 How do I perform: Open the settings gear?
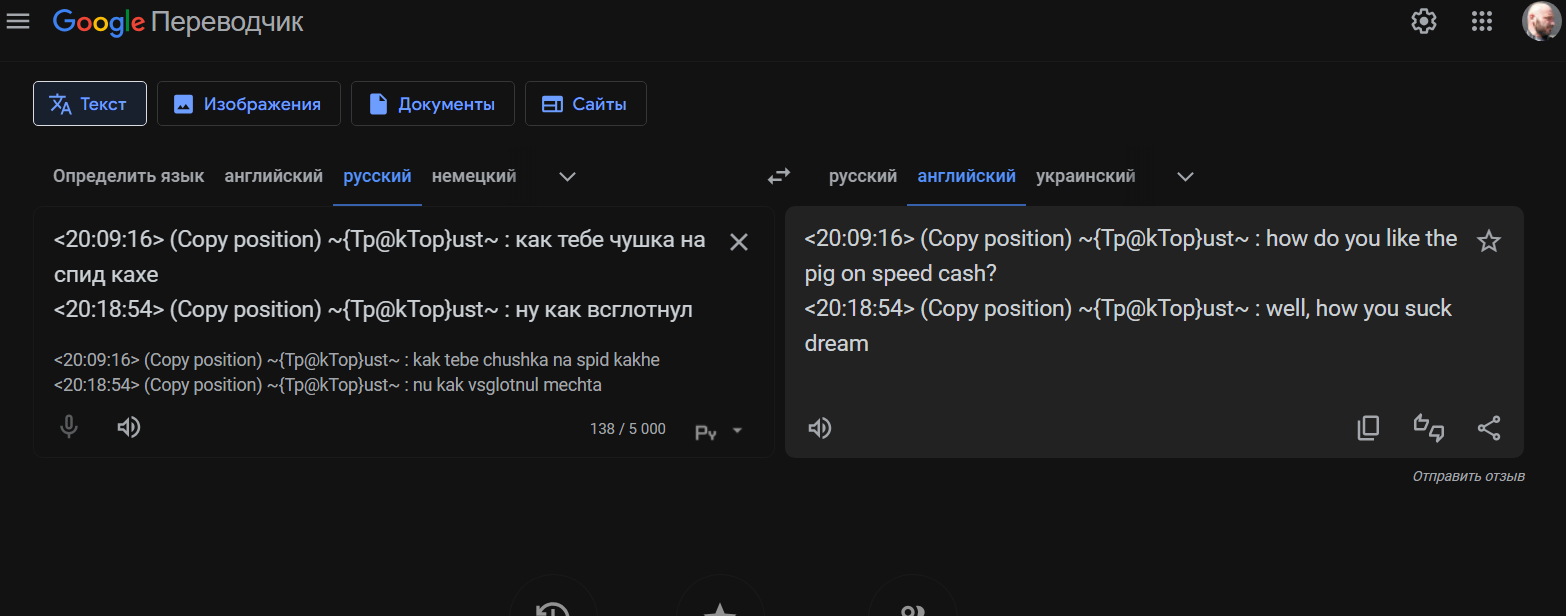tap(1423, 21)
